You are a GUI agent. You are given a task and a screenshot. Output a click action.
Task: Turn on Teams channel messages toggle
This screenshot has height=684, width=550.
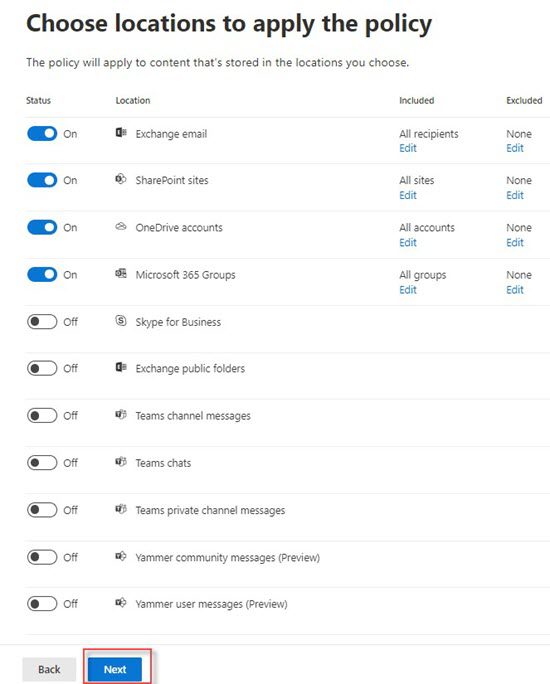click(x=42, y=415)
